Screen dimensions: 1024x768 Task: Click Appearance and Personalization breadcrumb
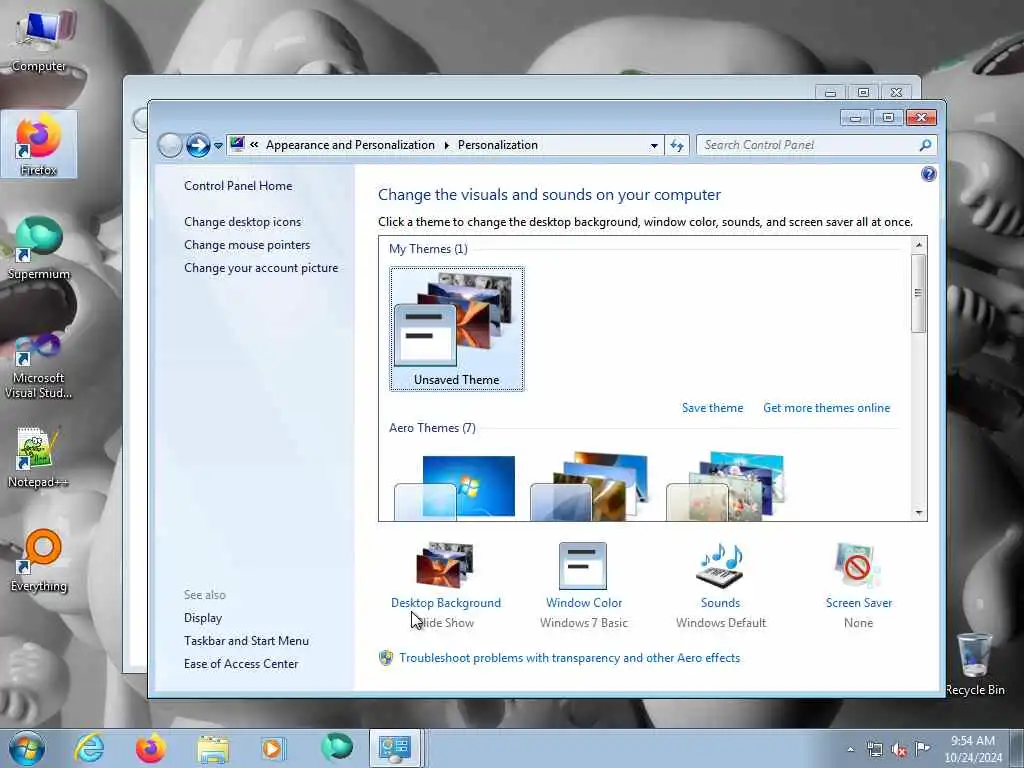coord(350,145)
